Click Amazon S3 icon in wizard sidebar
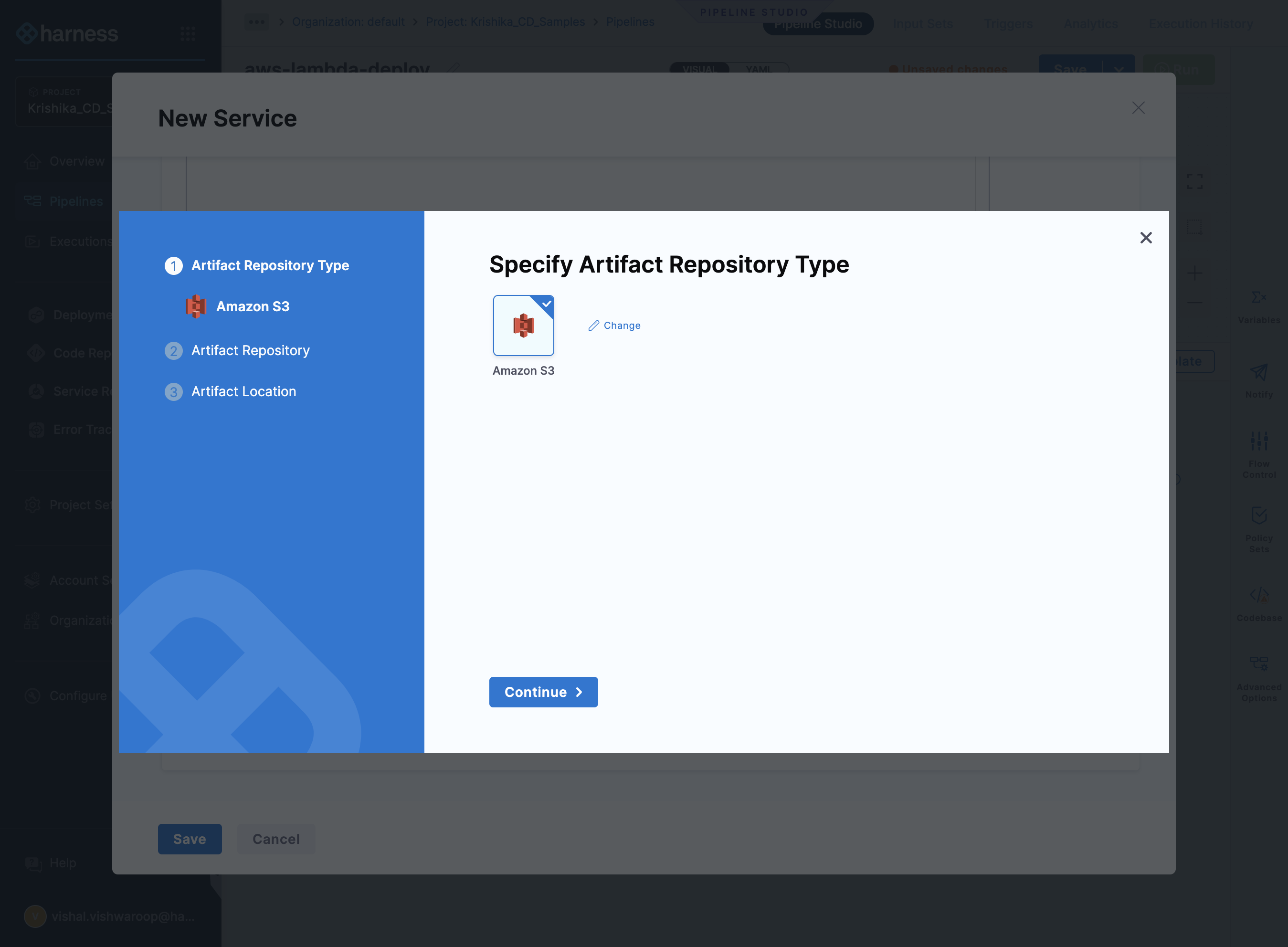The width and height of the screenshot is (1288, 947). pos(196,307)
